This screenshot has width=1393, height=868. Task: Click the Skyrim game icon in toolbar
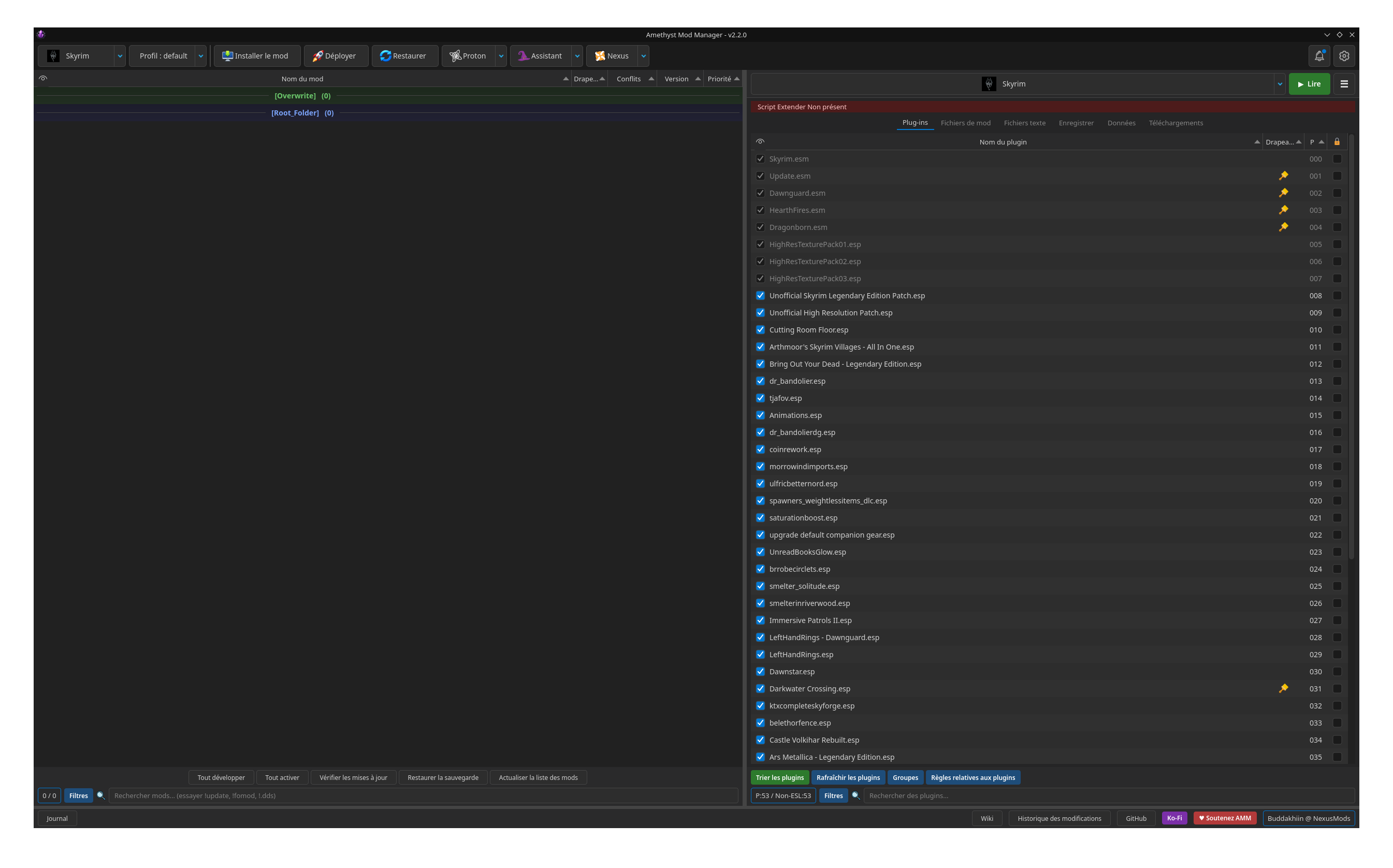click(53, 56)
